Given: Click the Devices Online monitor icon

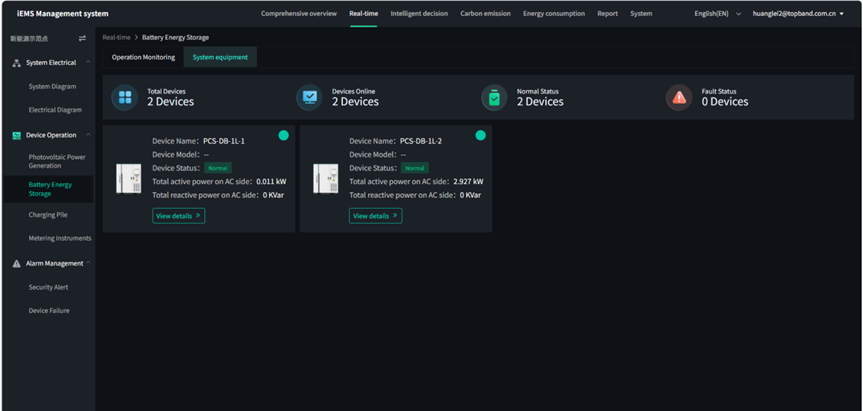Looking at the screenshot, I should coord(309,97).
